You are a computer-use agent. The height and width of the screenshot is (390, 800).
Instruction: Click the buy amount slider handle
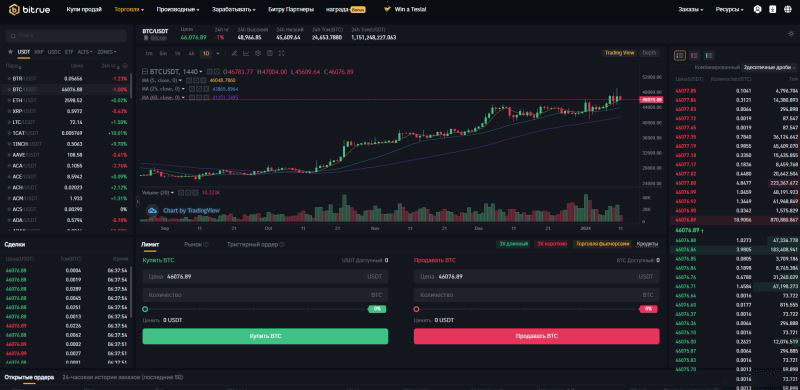145,309
